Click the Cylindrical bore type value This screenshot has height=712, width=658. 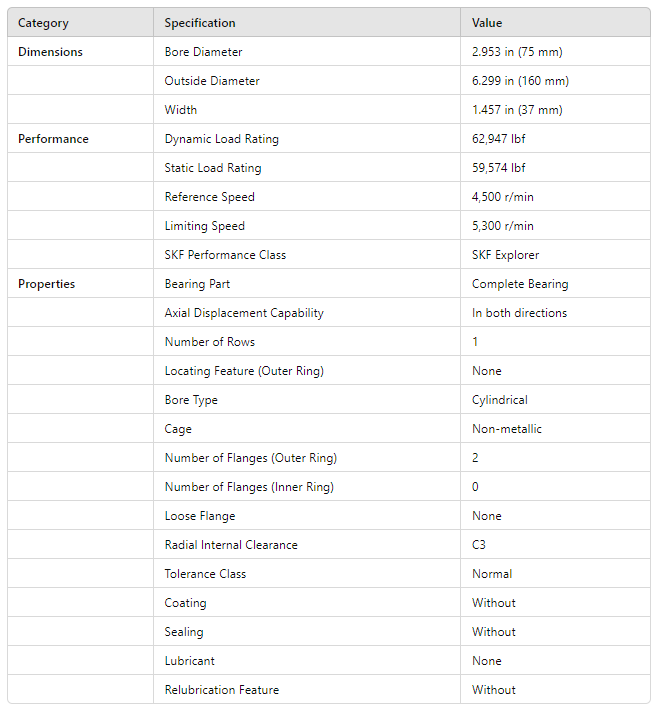[x=498, y=400]
